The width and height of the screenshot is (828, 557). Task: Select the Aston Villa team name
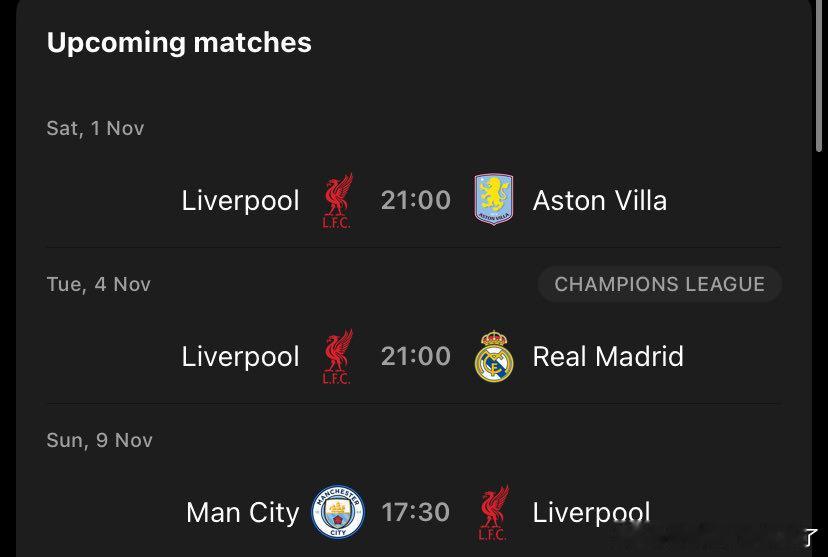(x=599, y=201)
